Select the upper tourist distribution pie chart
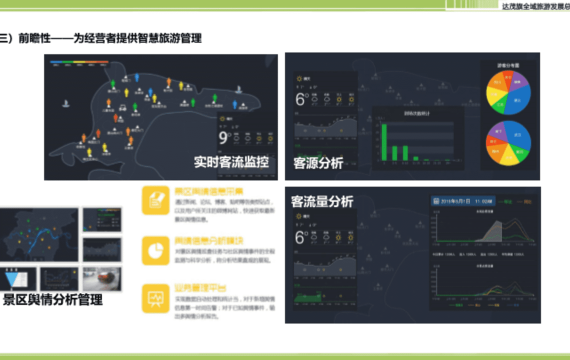The width and height of the screenshot is (570, 360). [508, 92]
